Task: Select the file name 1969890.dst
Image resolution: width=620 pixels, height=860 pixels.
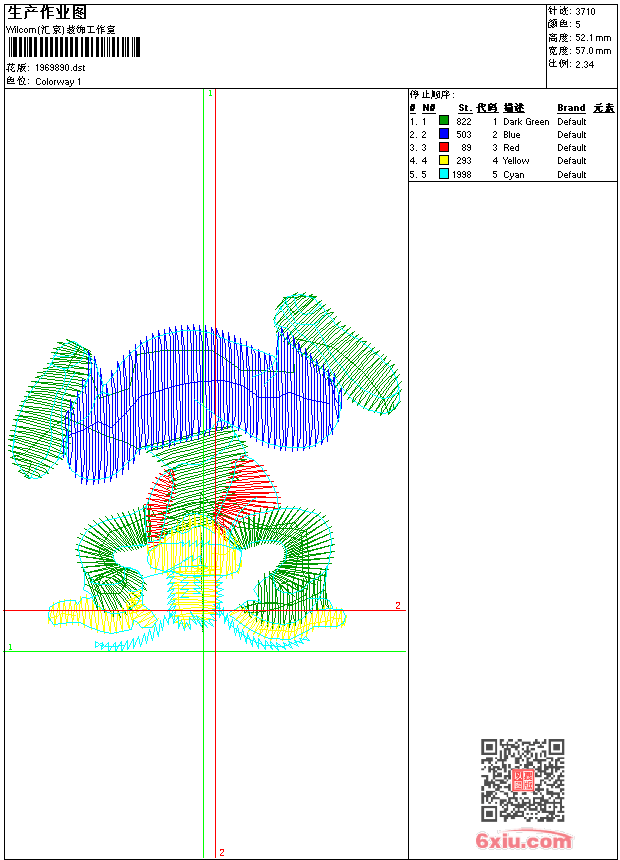Action: coord(60,68)
